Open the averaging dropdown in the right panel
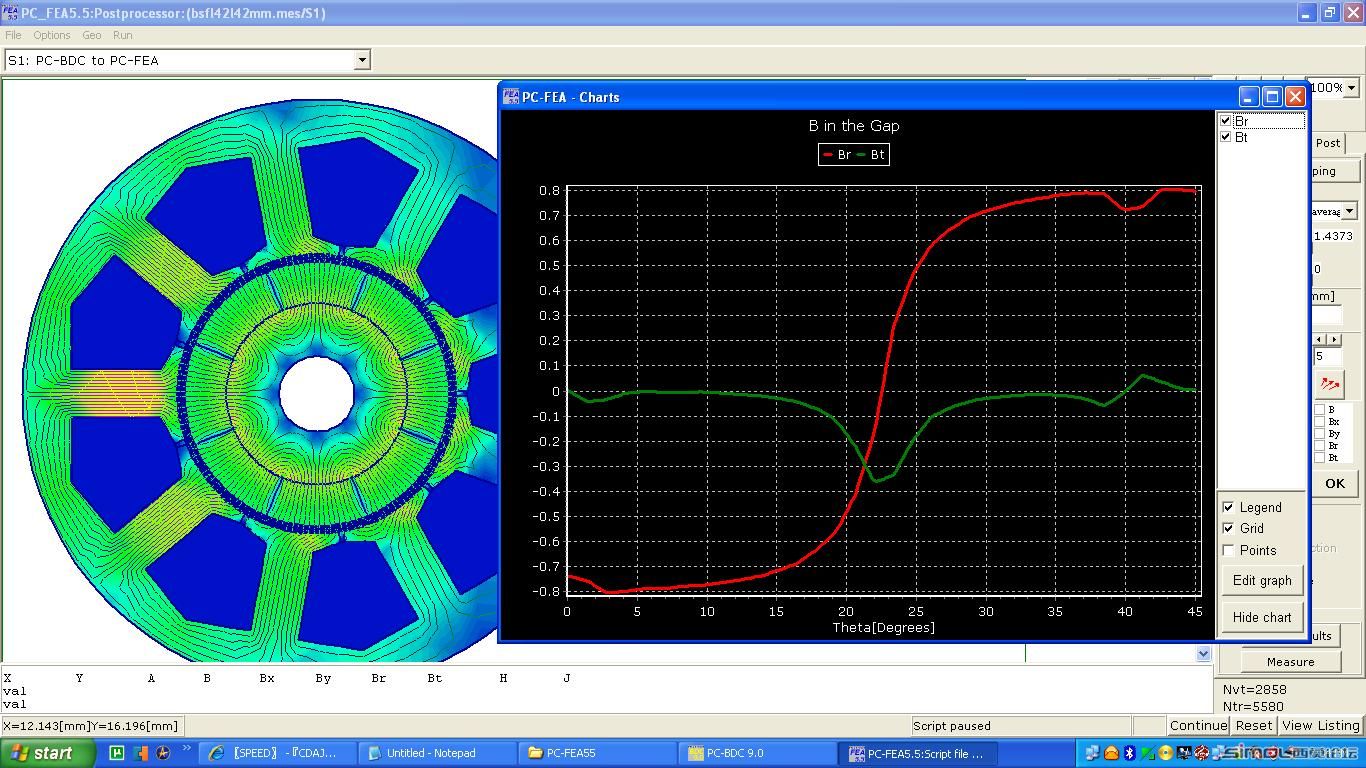1366x768 pixels. point(1349,211)
